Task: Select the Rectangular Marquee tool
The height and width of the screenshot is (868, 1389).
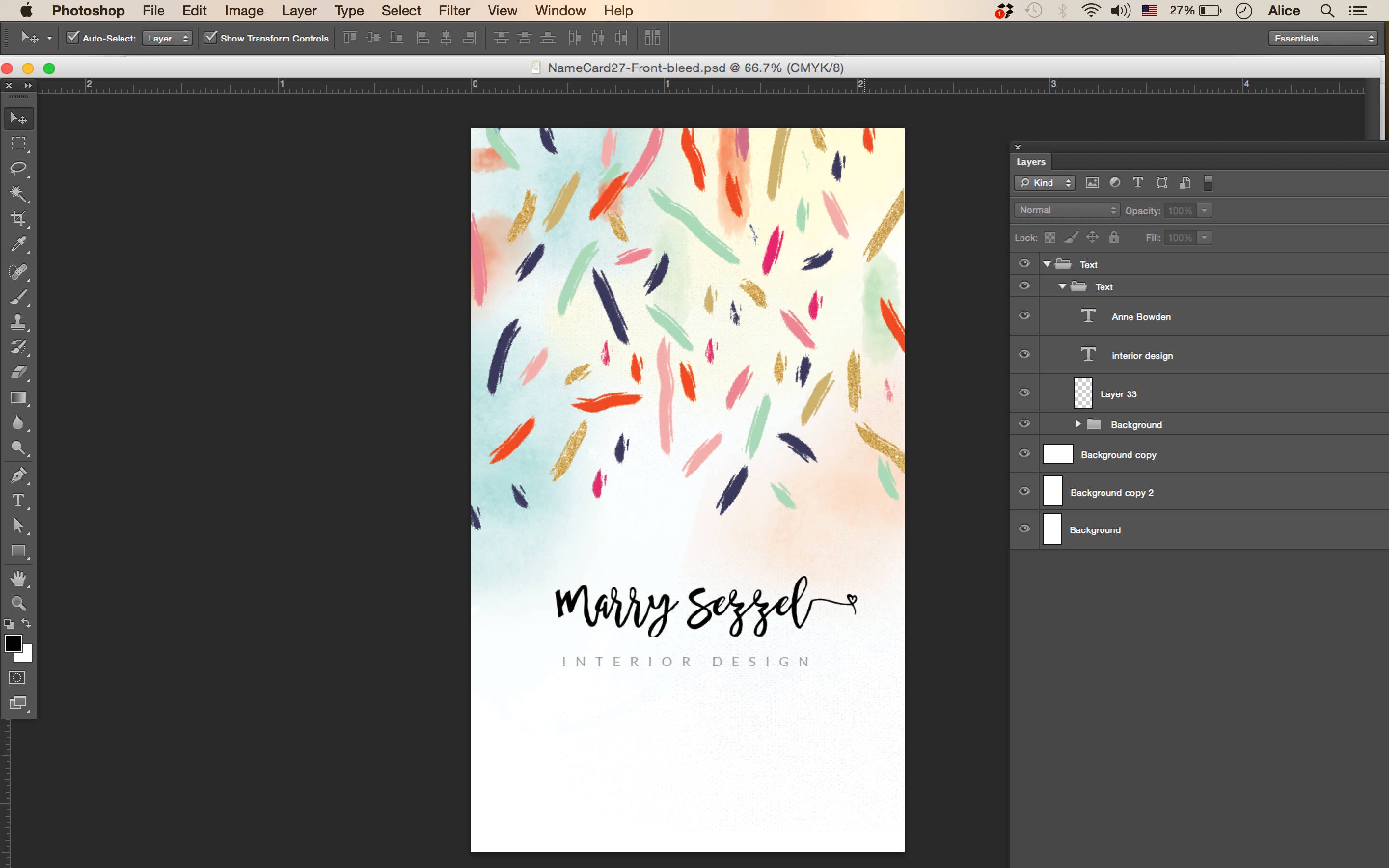Action: [18, 144]
